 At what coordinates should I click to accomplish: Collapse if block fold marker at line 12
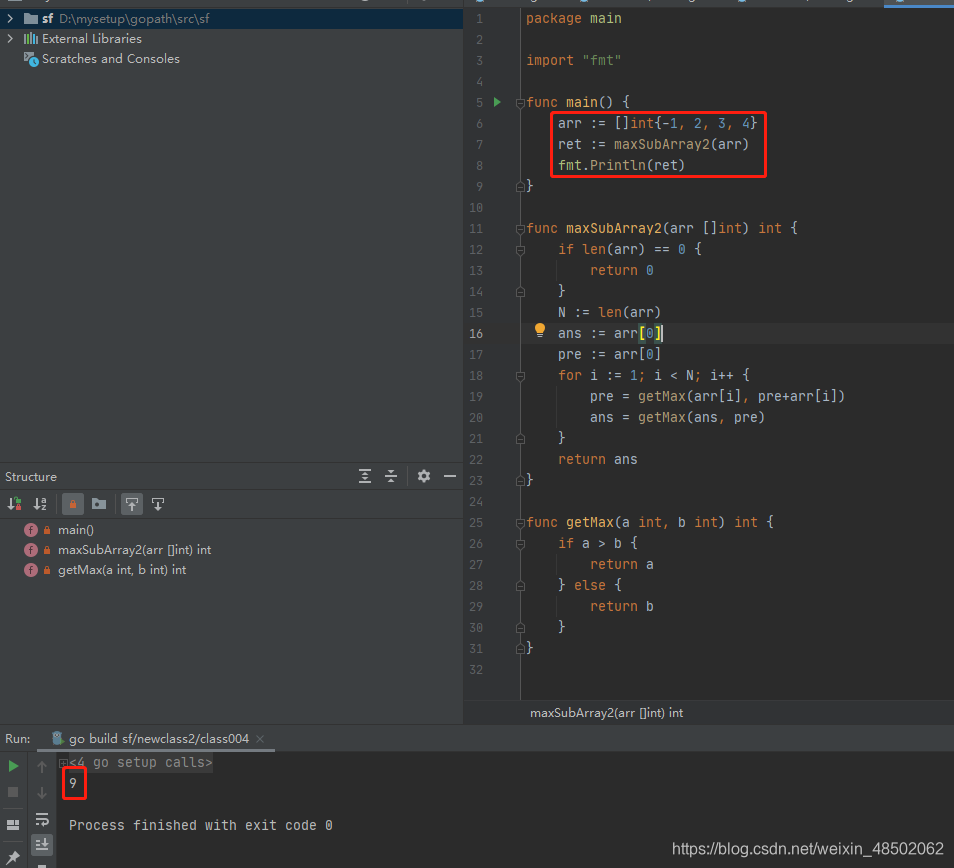[520, 250]
